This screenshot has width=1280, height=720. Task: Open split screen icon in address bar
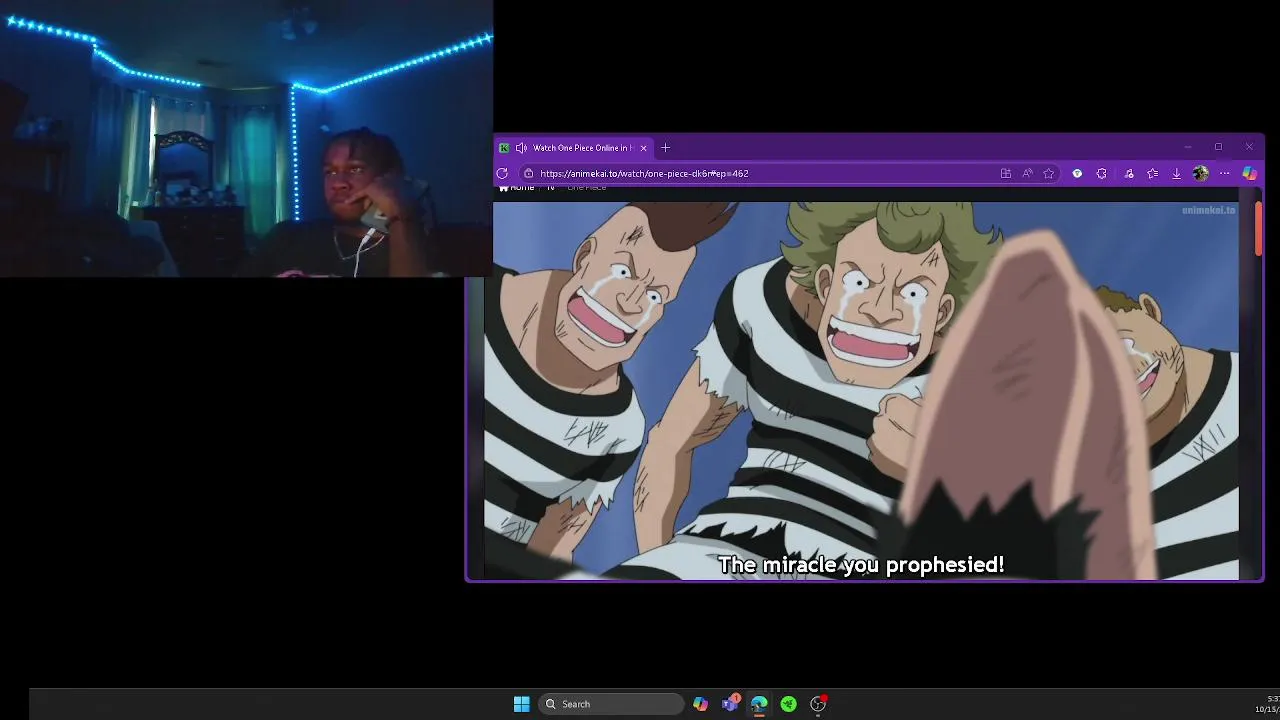click(1005, 173)
